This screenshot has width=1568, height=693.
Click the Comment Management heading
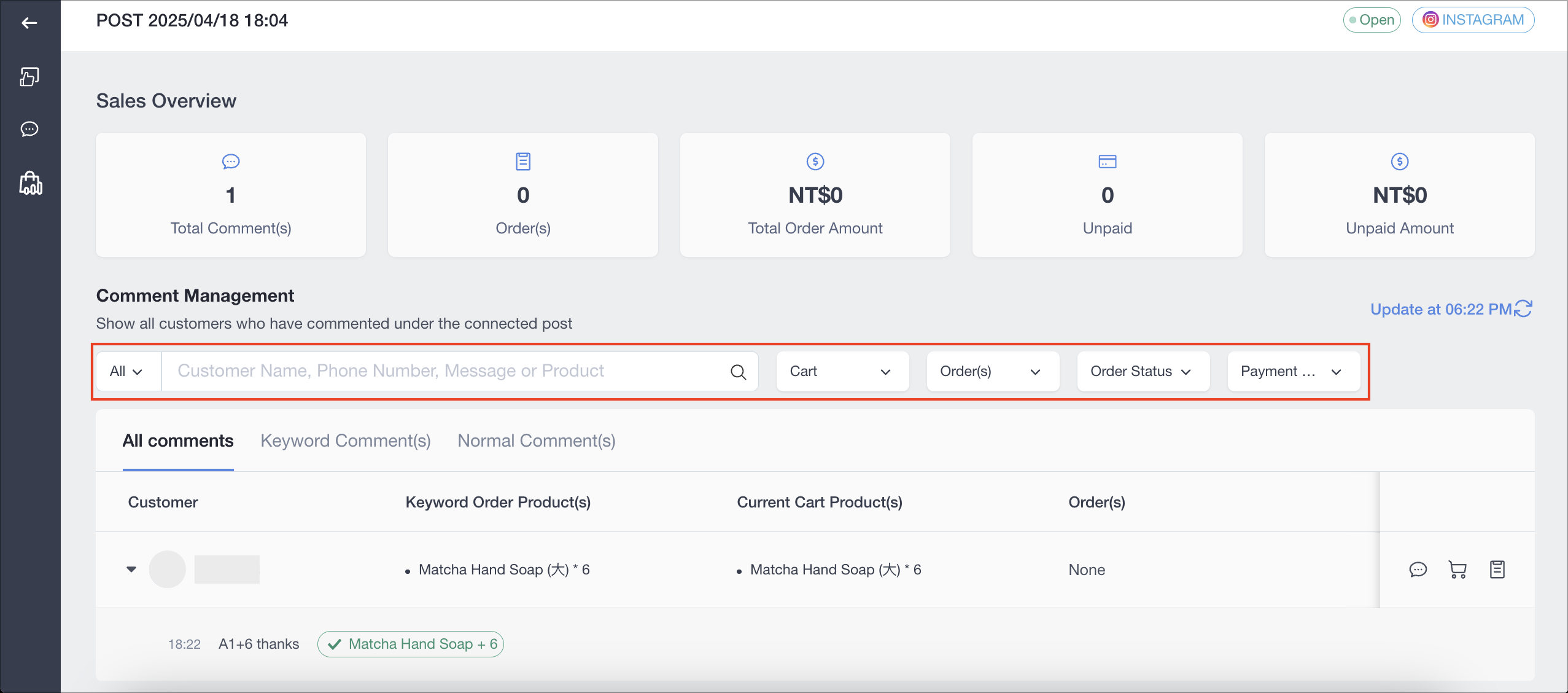point(195,296)
